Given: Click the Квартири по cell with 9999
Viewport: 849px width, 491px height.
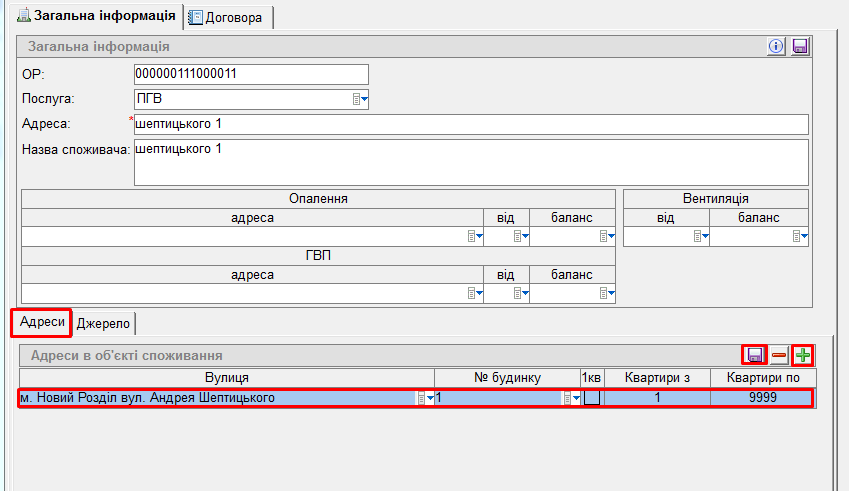Looking at the screenshot, I should click(762, 398).
